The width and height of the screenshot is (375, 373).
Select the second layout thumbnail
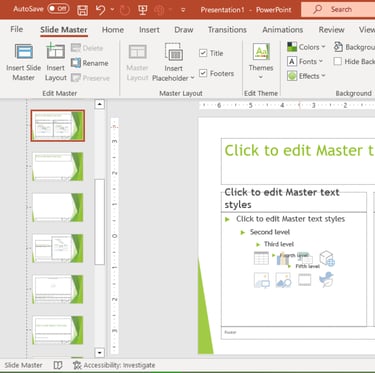pos(58,166)
